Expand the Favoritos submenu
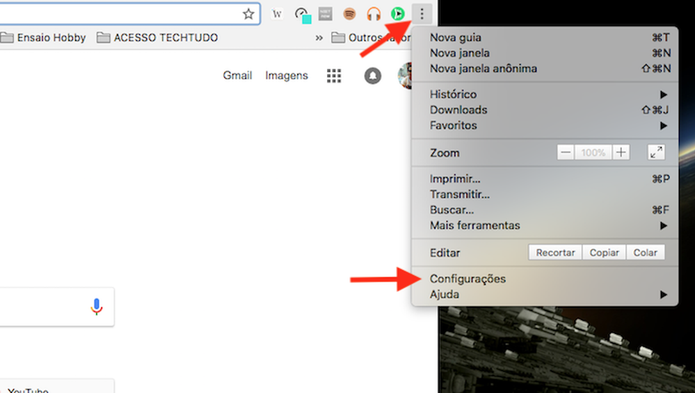 (x=545, y=125)
